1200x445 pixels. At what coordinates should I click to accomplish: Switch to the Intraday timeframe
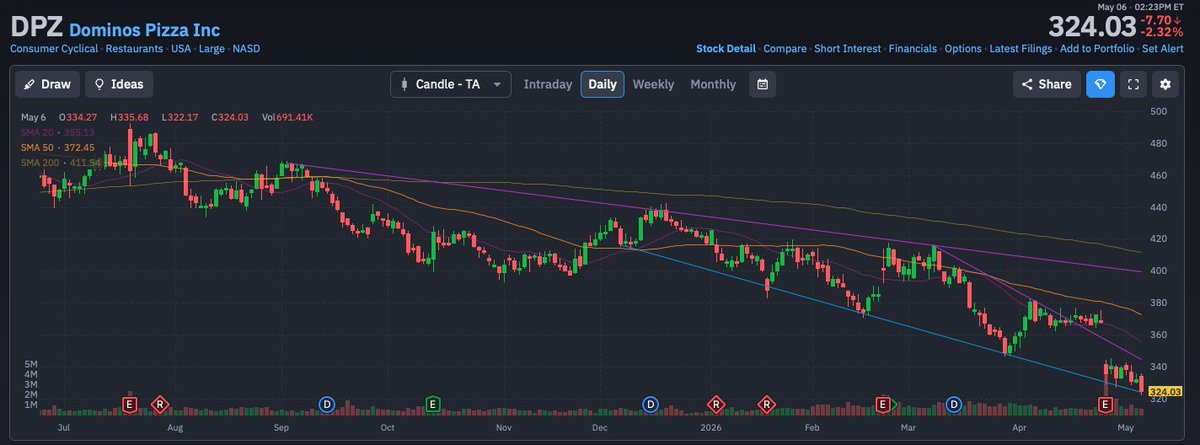tap(548, 85)
